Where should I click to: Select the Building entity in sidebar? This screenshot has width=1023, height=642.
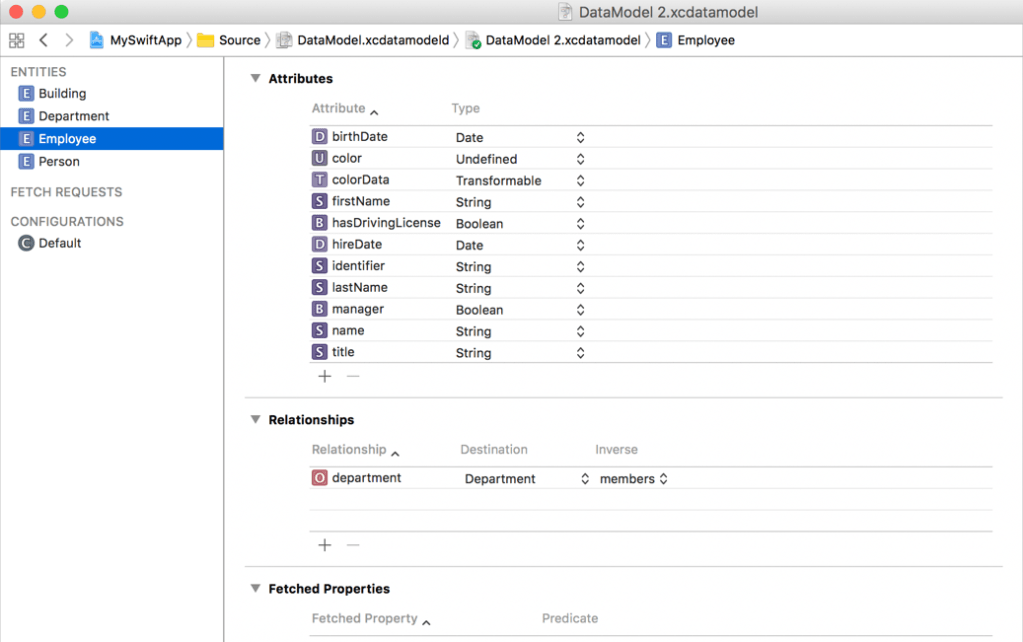[62, 93]
